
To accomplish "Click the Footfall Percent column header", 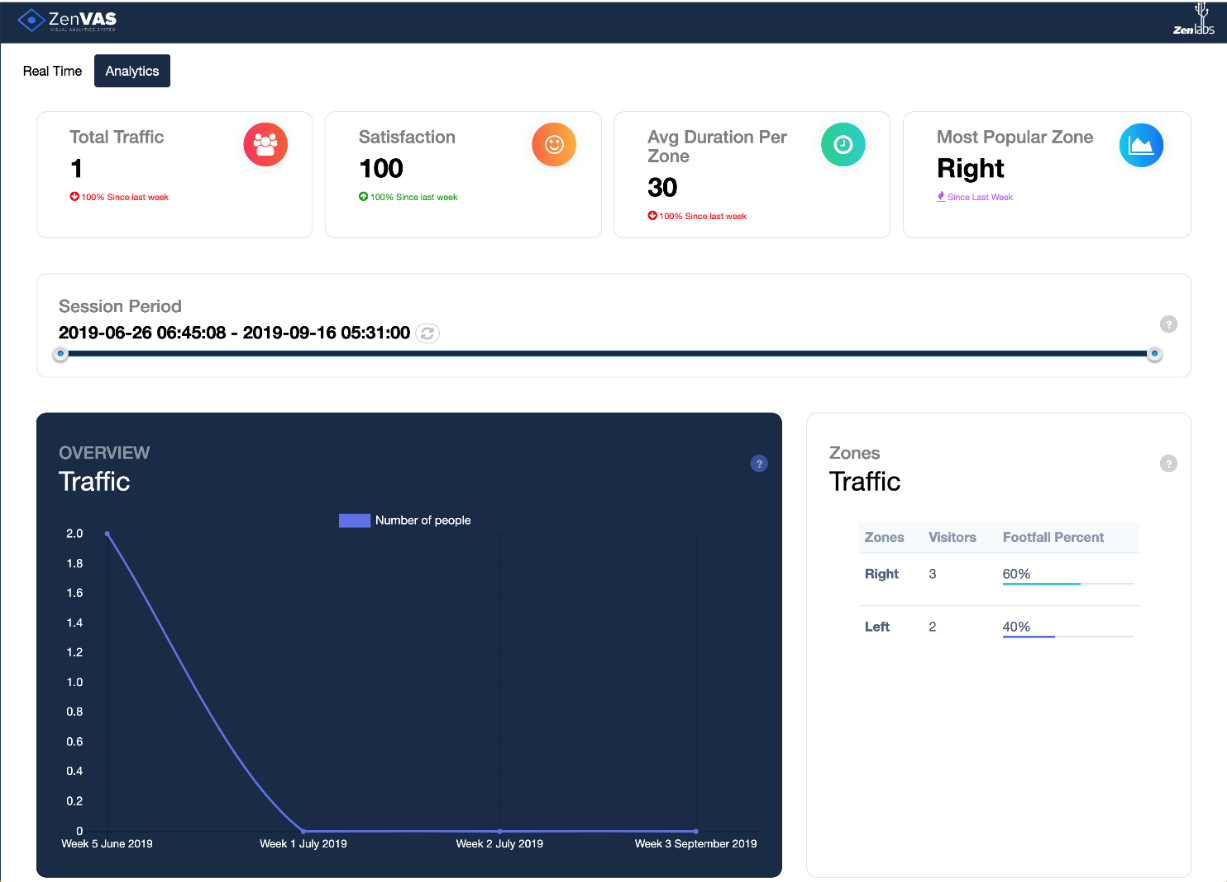I will (x=1053, y=537).
